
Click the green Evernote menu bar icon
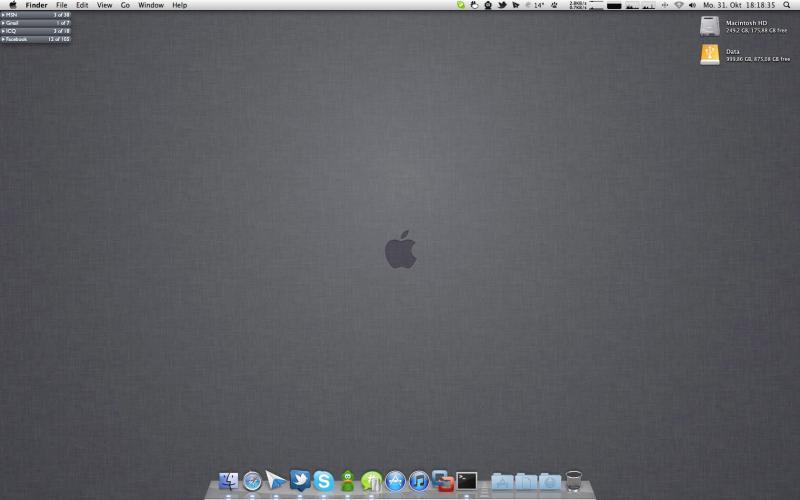461,5
